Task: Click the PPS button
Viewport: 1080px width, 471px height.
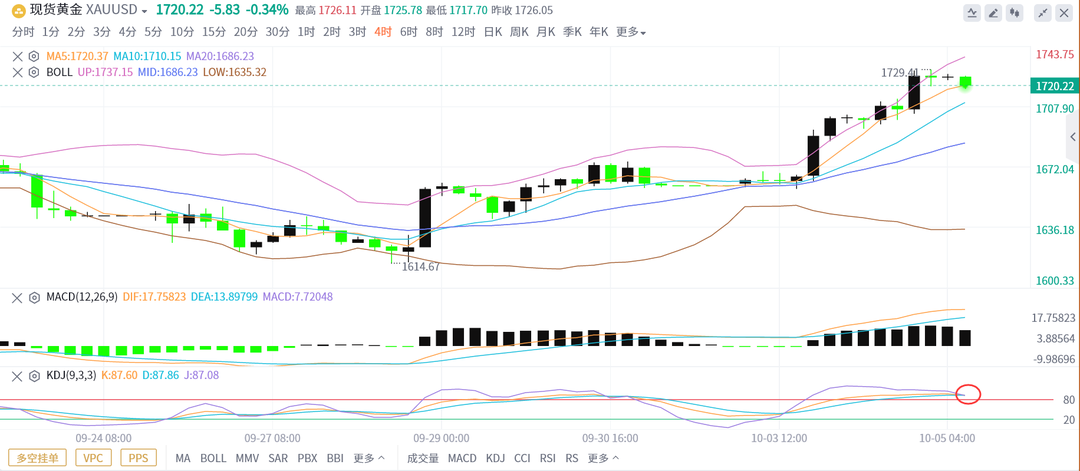Action: [138, 458]
